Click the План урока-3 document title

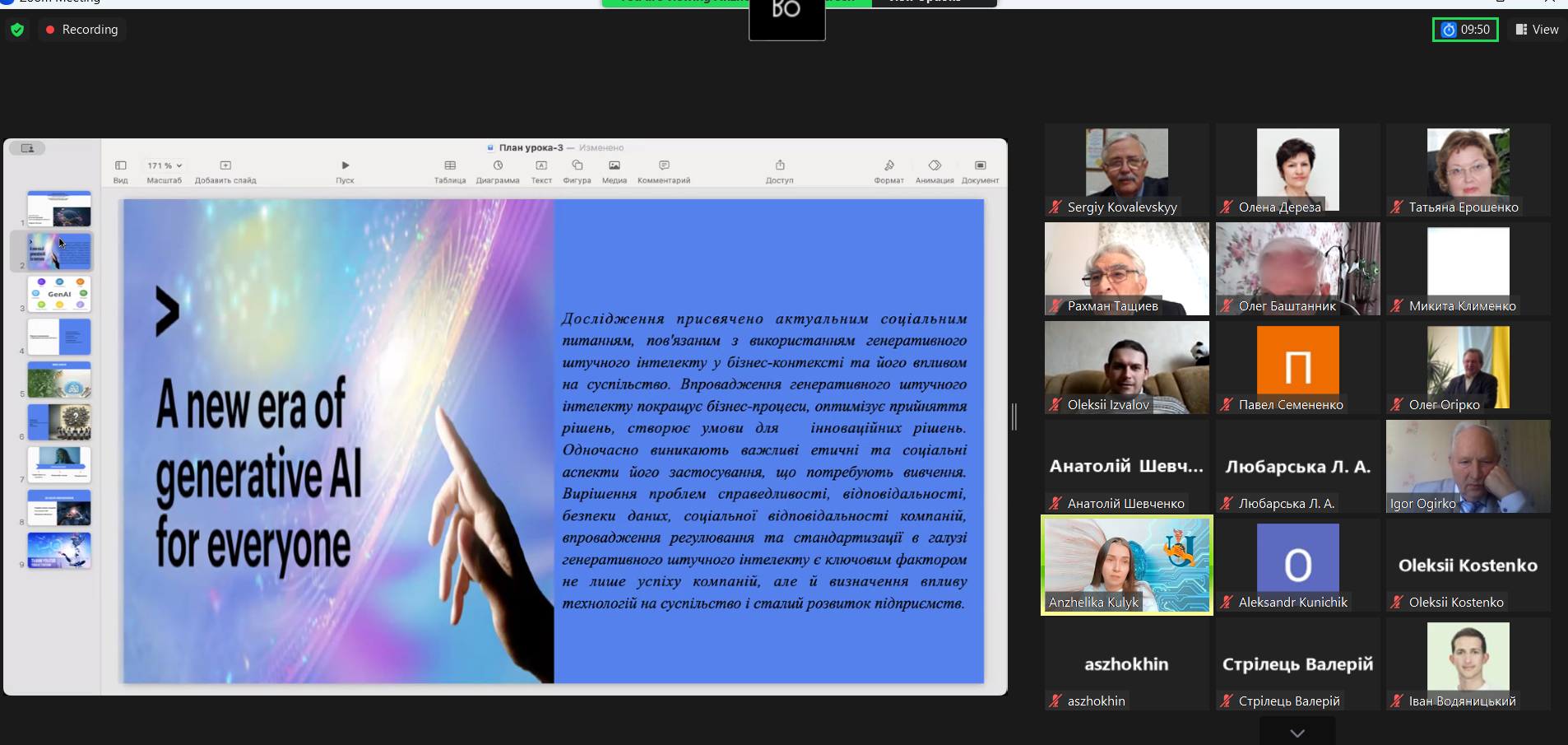(531, 148)
